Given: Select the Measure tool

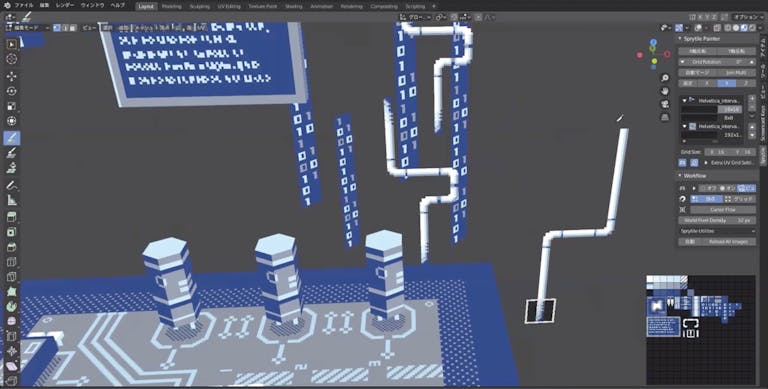Looking at the screenshot, I should click(12, 200).
